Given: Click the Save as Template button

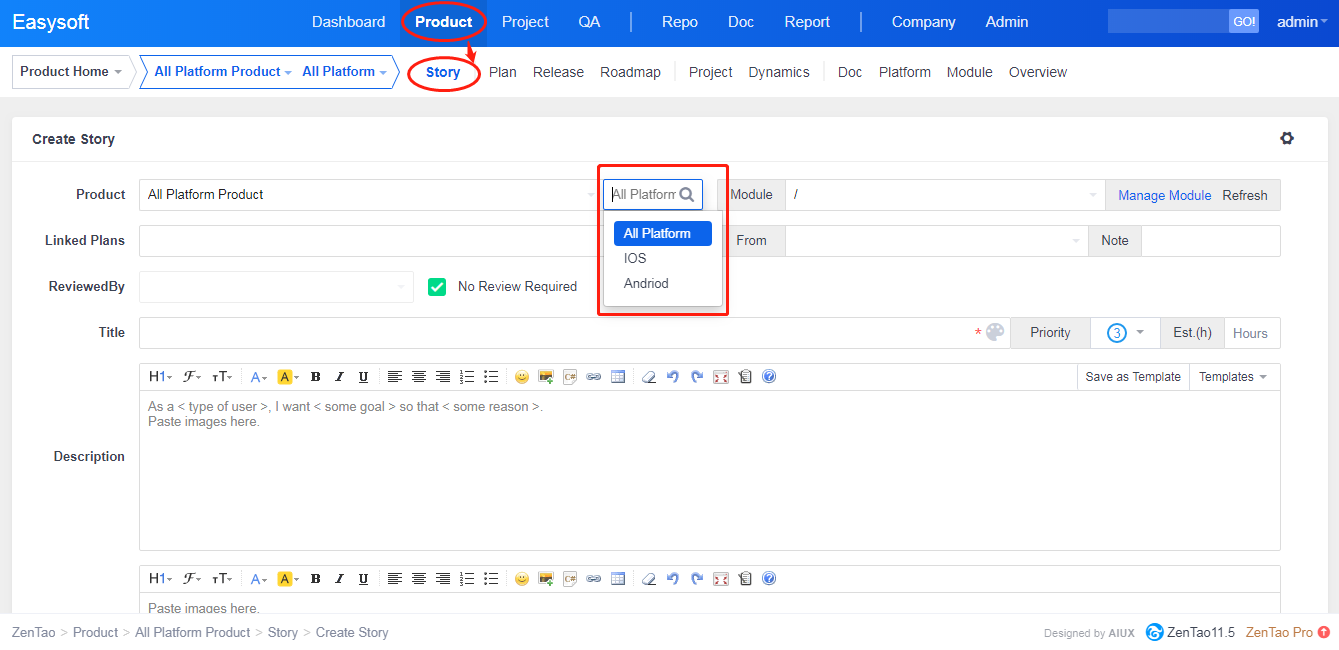Looking at the screenshot, I should [1133, 377].
